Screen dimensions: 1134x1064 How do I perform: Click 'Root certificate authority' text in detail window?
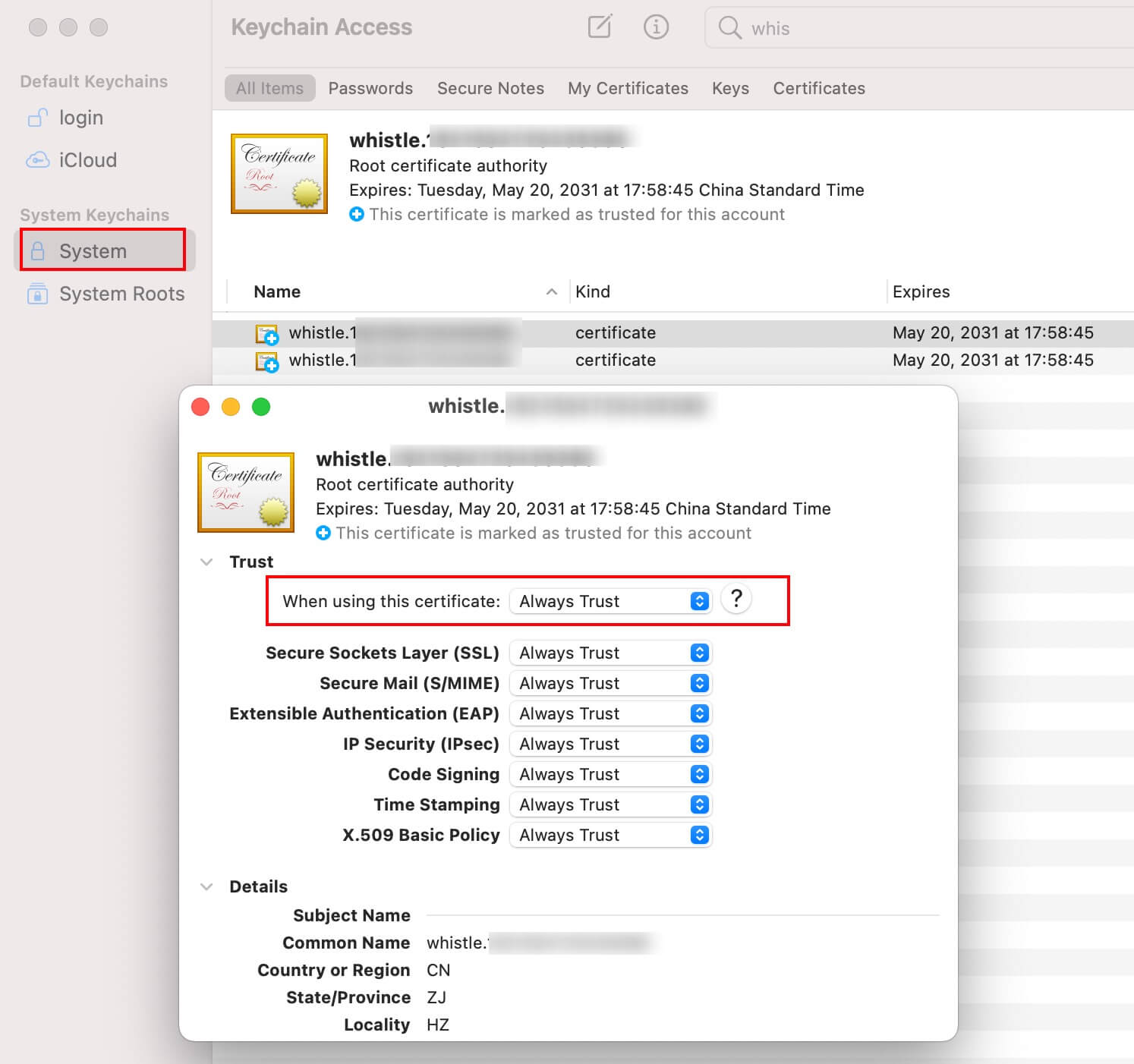[x=414, y=484]
